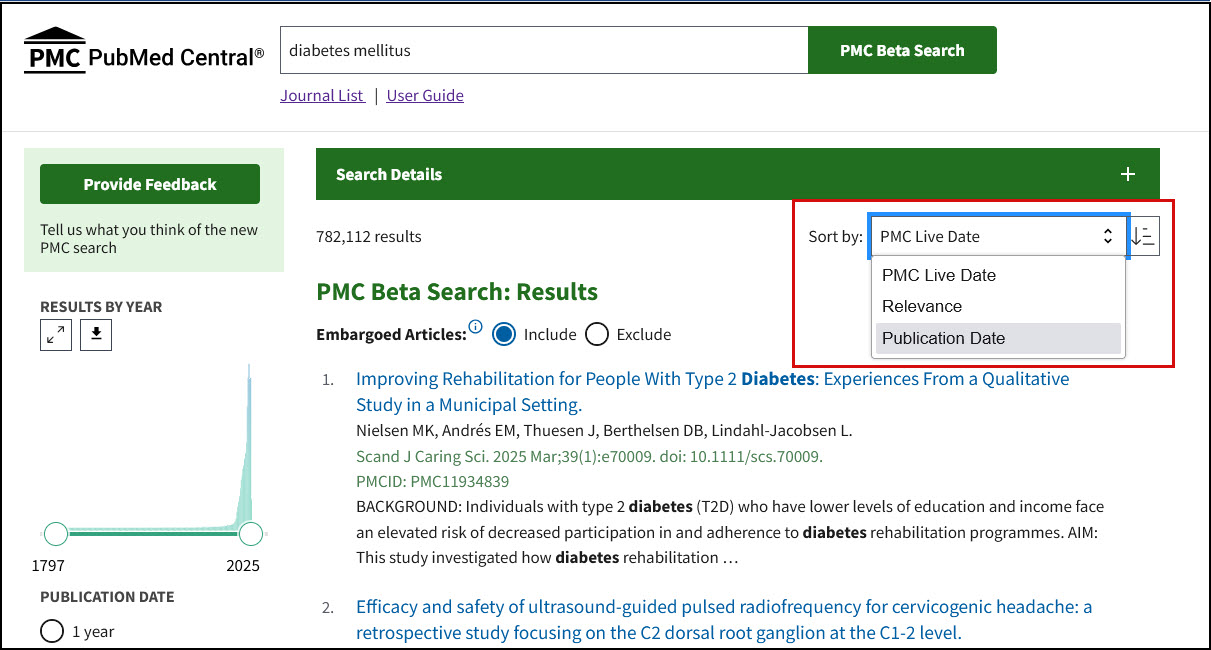Click the RESULTS BY YEAR heading
The height and width of the screenshot is (650, 1211).
(x=101, y=307)
